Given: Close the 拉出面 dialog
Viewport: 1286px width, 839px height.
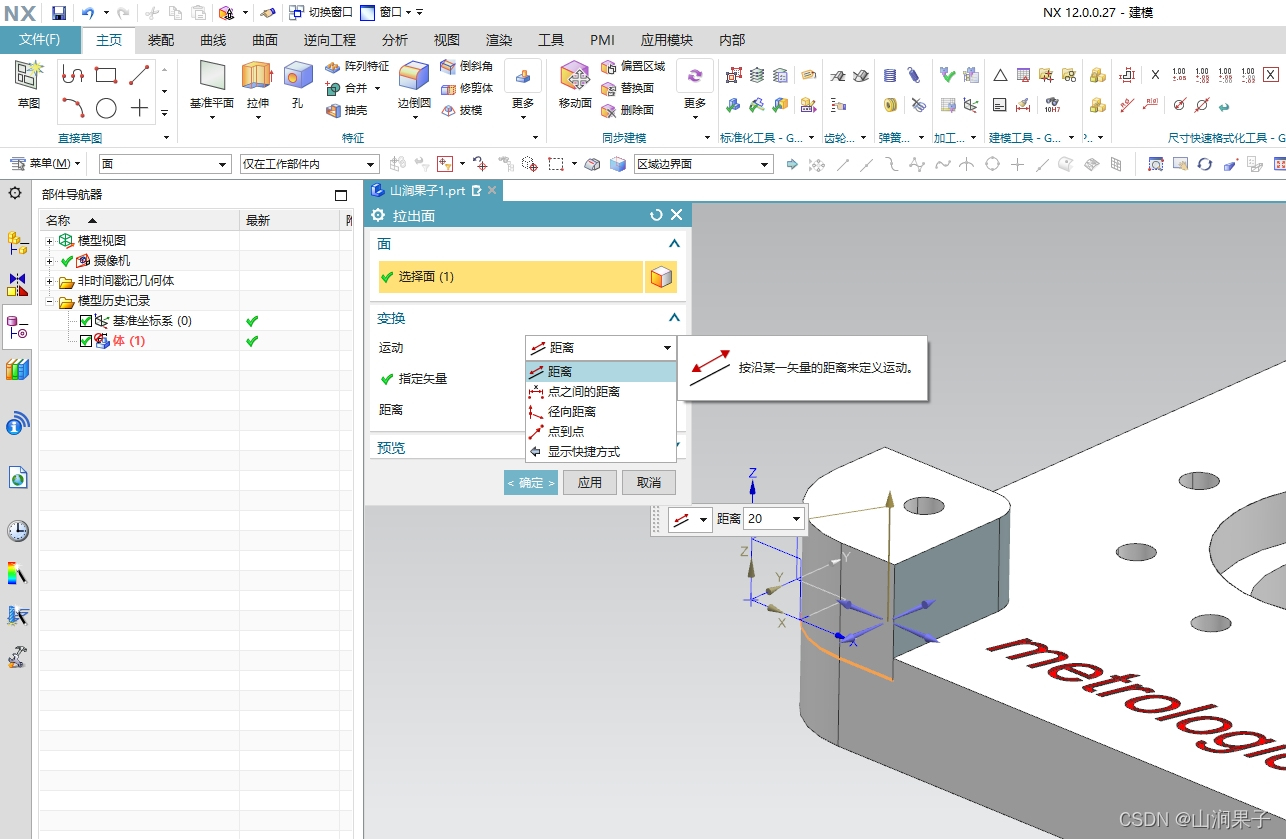Looking at the screenshot, I should 677,215.
